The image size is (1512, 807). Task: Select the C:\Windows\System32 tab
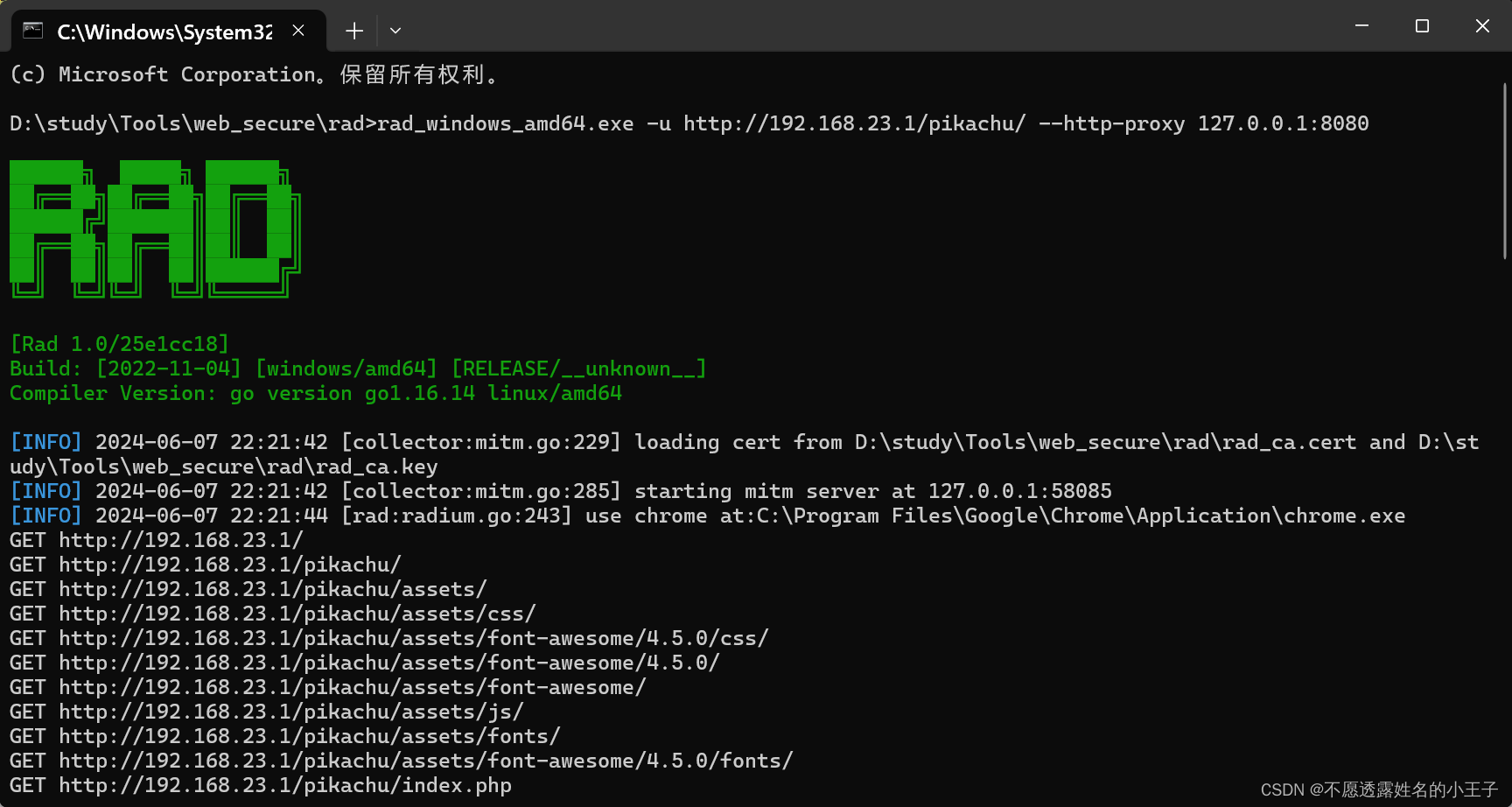click(x=166, y=31)
